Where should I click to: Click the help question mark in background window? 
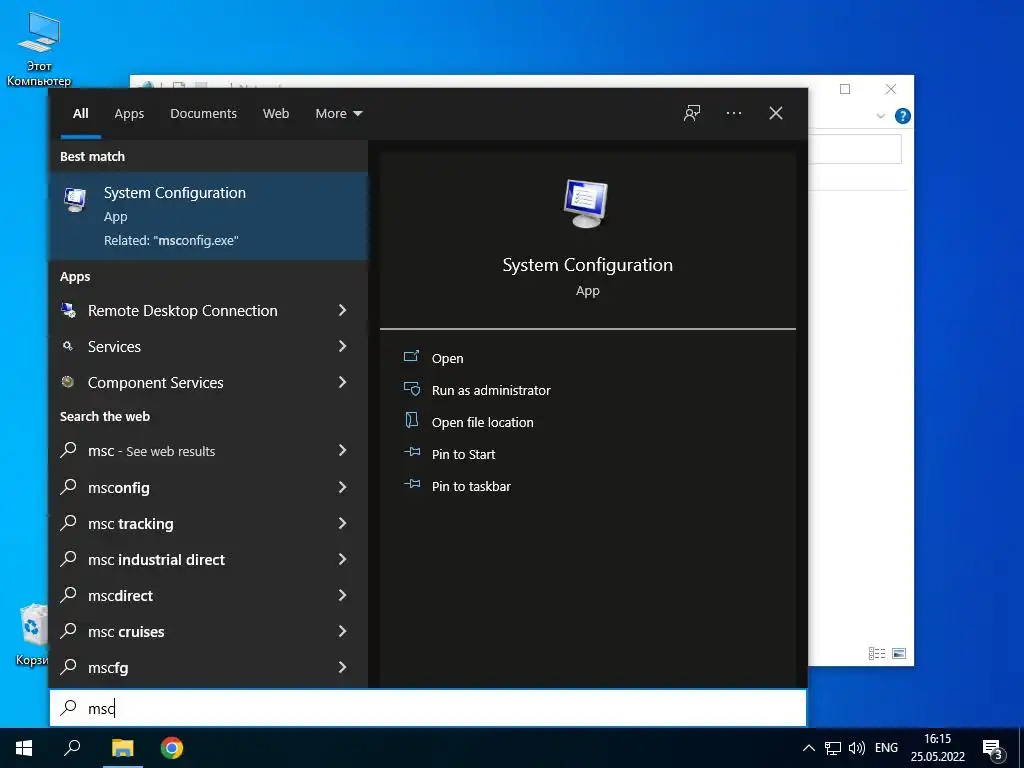(903, 116)
